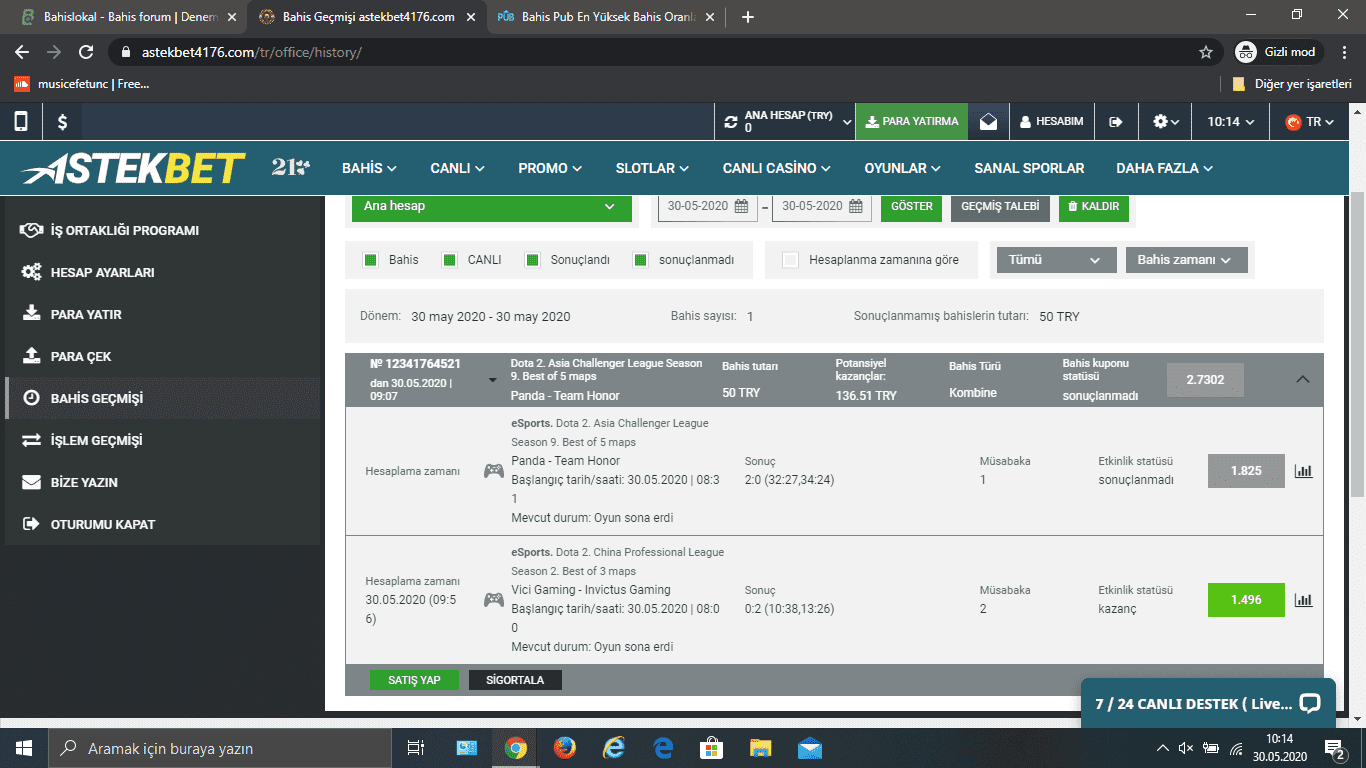Open the SLOTLAR menu
Viewport: 1366px width, 768px height.
click(x=652, y=168)
